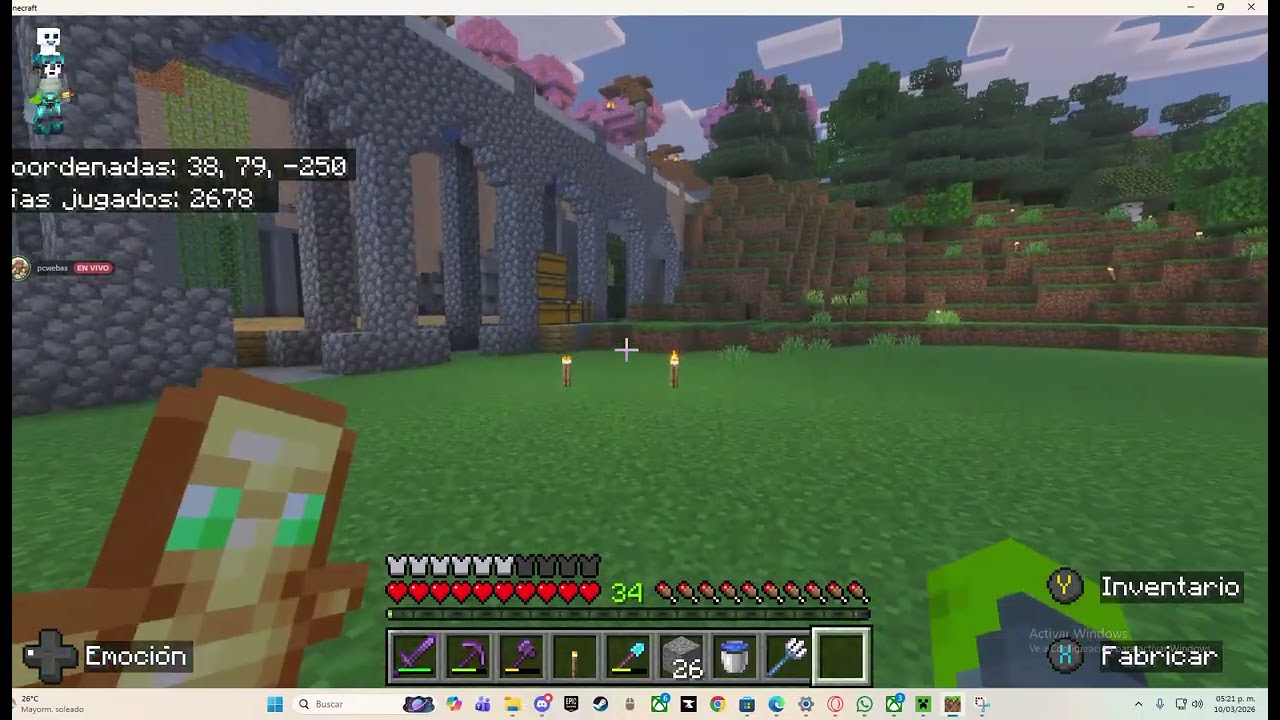The width and height of the screenshot is (1280, 720).
Task: Open Windows Settings gear in taskbar
Action: click(x=805, y=704)
